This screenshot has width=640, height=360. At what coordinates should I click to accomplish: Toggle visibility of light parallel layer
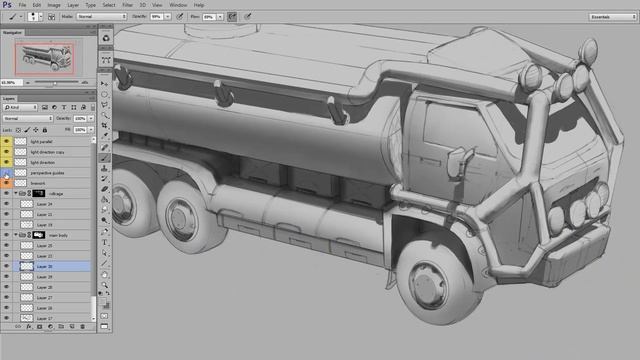[x=6, y=141]
